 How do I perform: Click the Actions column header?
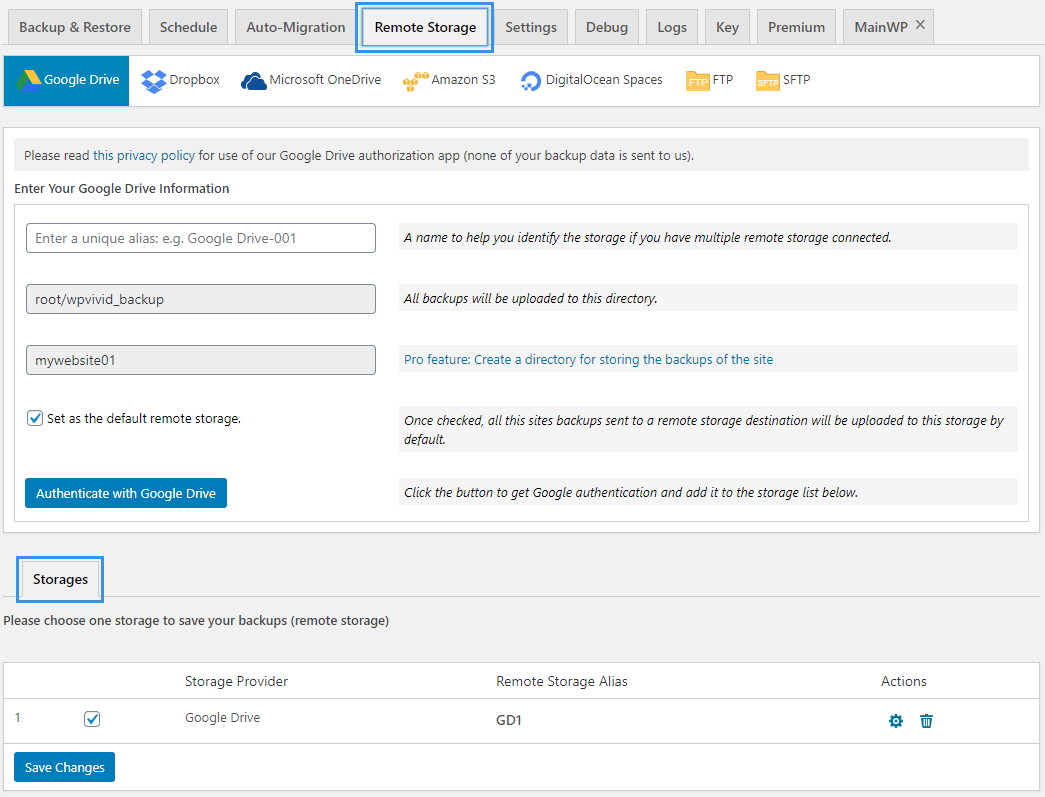(x=904, y=681)
